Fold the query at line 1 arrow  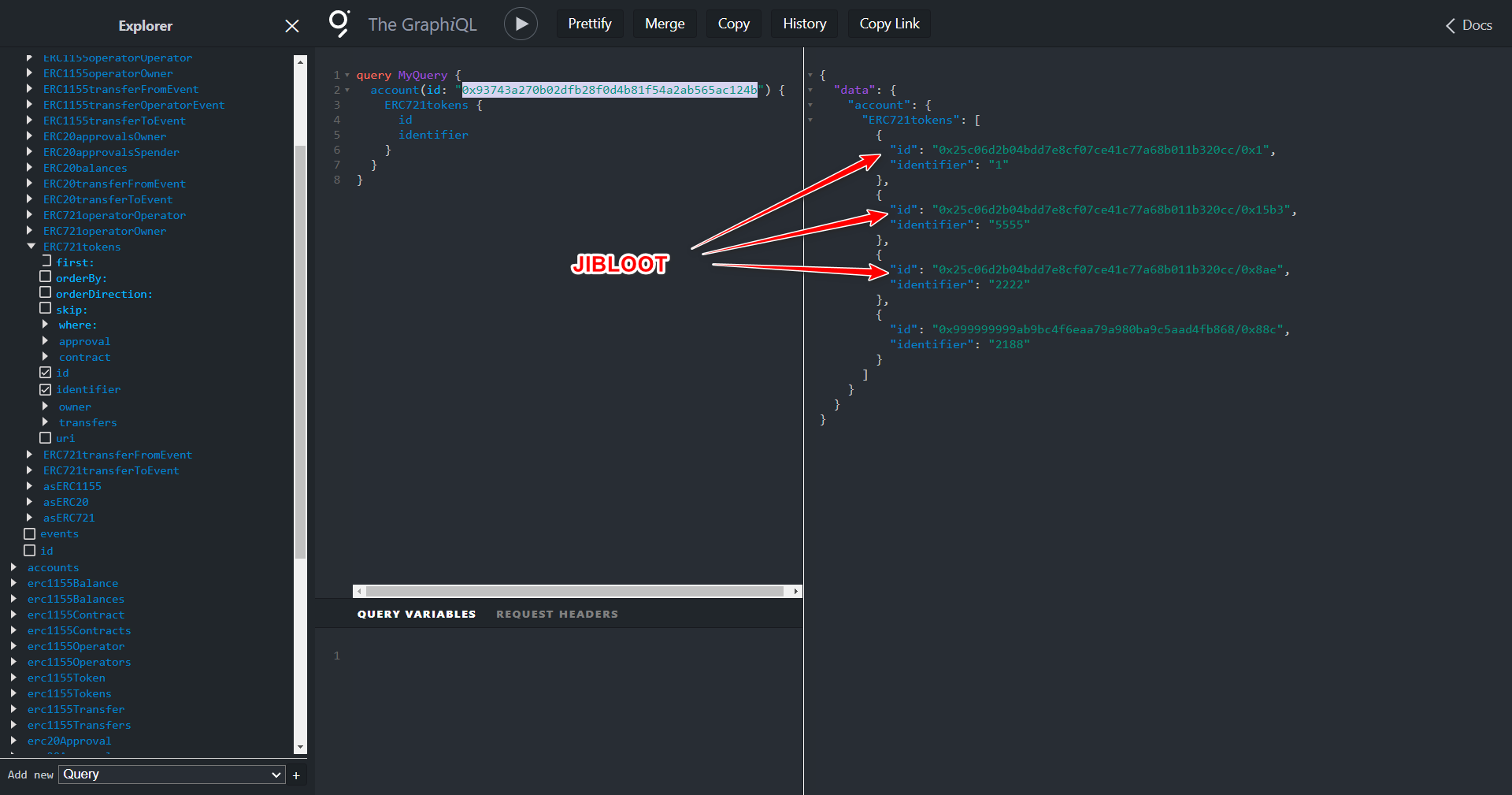[347, 76]
